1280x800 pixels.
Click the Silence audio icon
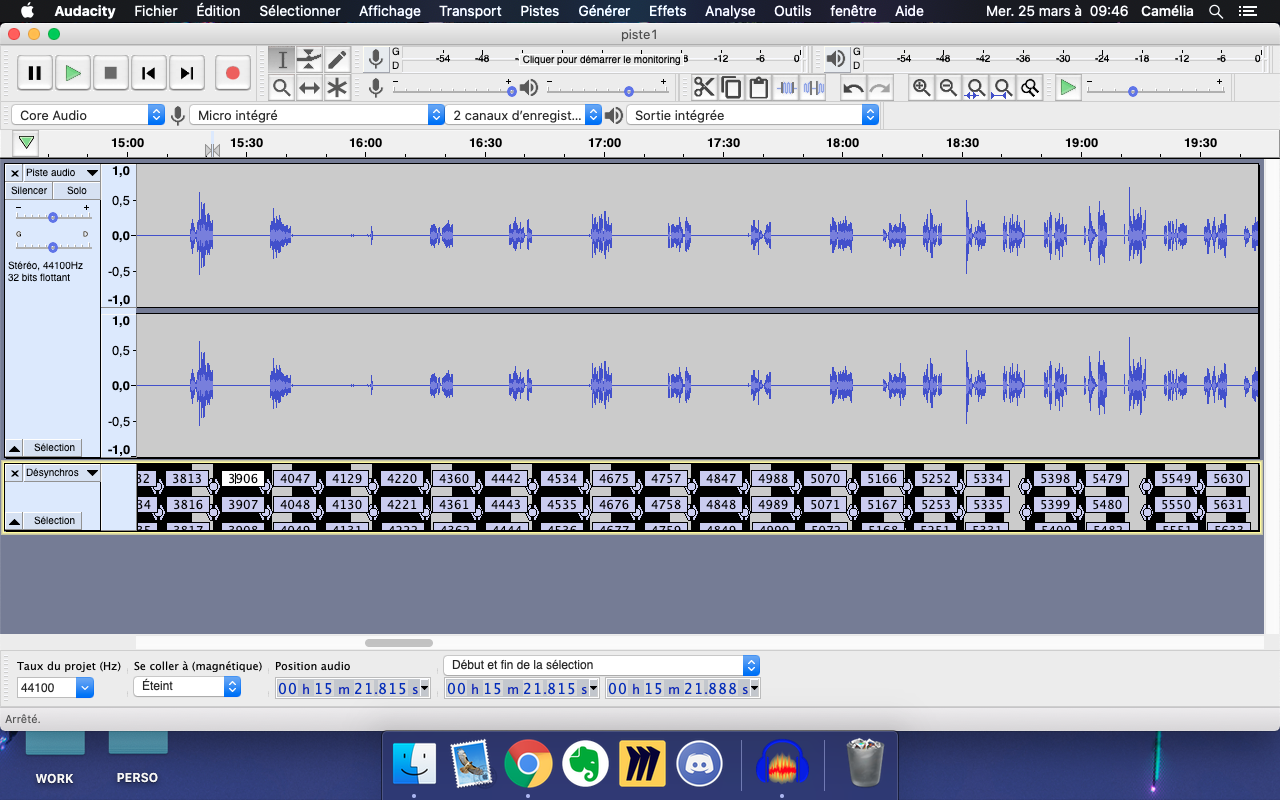point(813,88)
